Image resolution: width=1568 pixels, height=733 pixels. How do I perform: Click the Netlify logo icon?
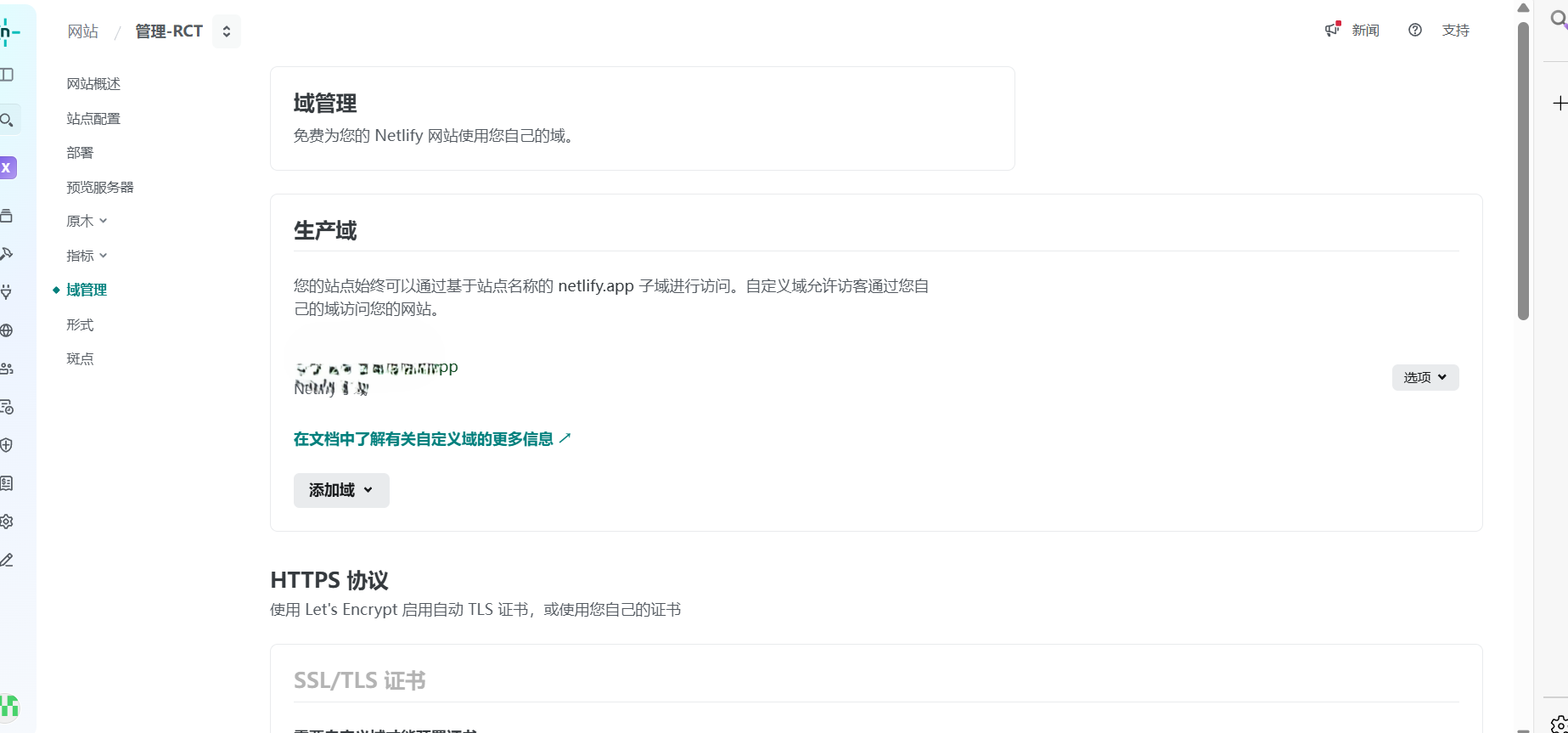(8, 31)
